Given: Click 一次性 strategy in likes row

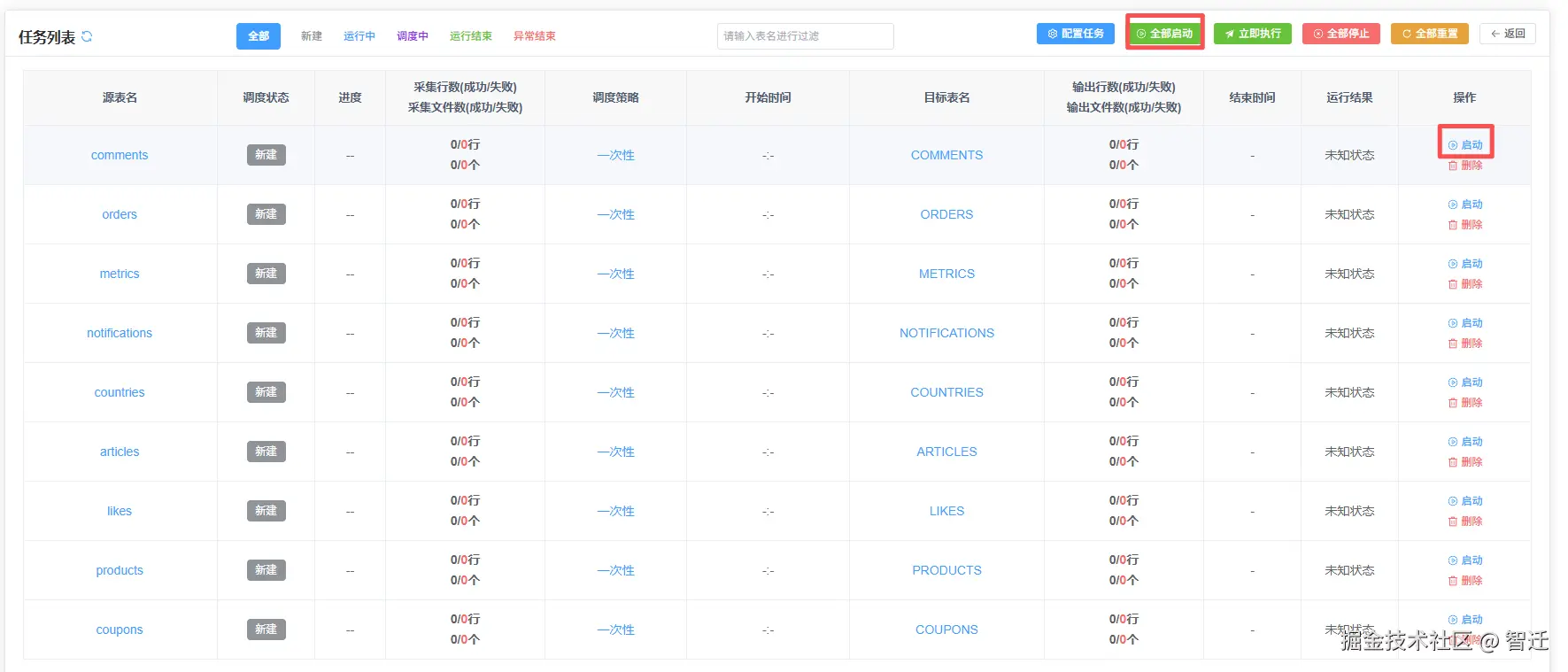Looking at the screenshot, I should pyautogui.click(x=615, y=511).
